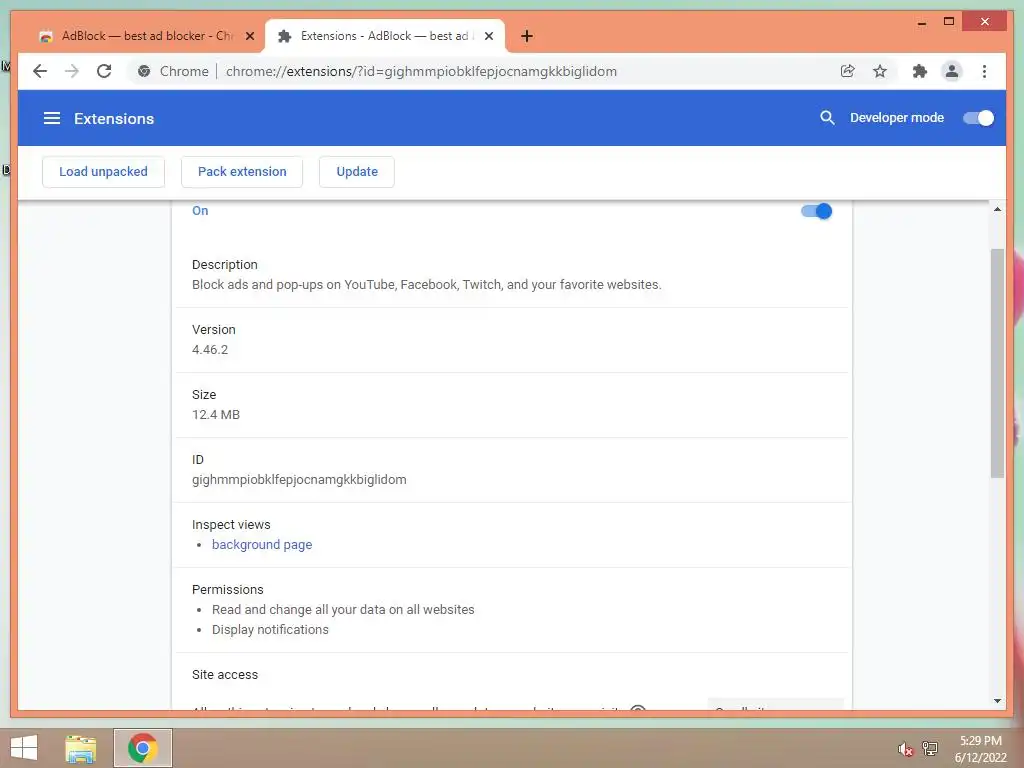This screenshot has height=768, width=1024.
Task: Reload the extensions page
Action: [104, 71]
